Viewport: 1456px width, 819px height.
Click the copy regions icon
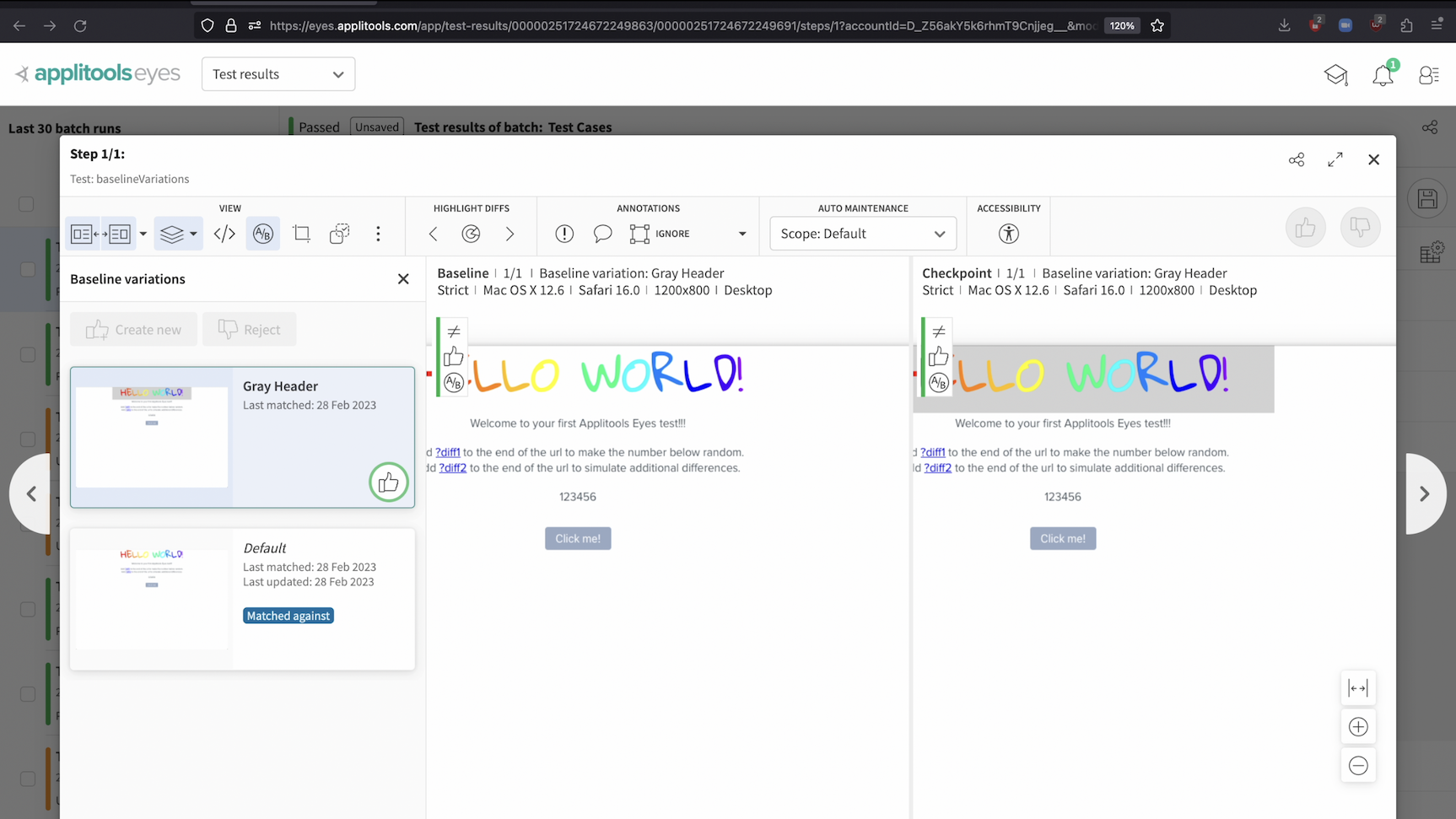[x=339, y=234]
